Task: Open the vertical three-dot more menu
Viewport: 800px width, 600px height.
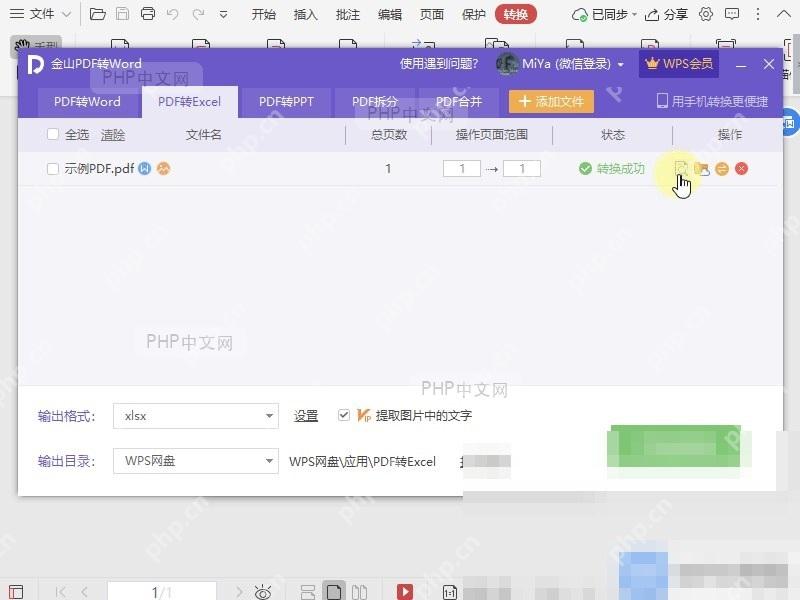Action: point(758,14)
